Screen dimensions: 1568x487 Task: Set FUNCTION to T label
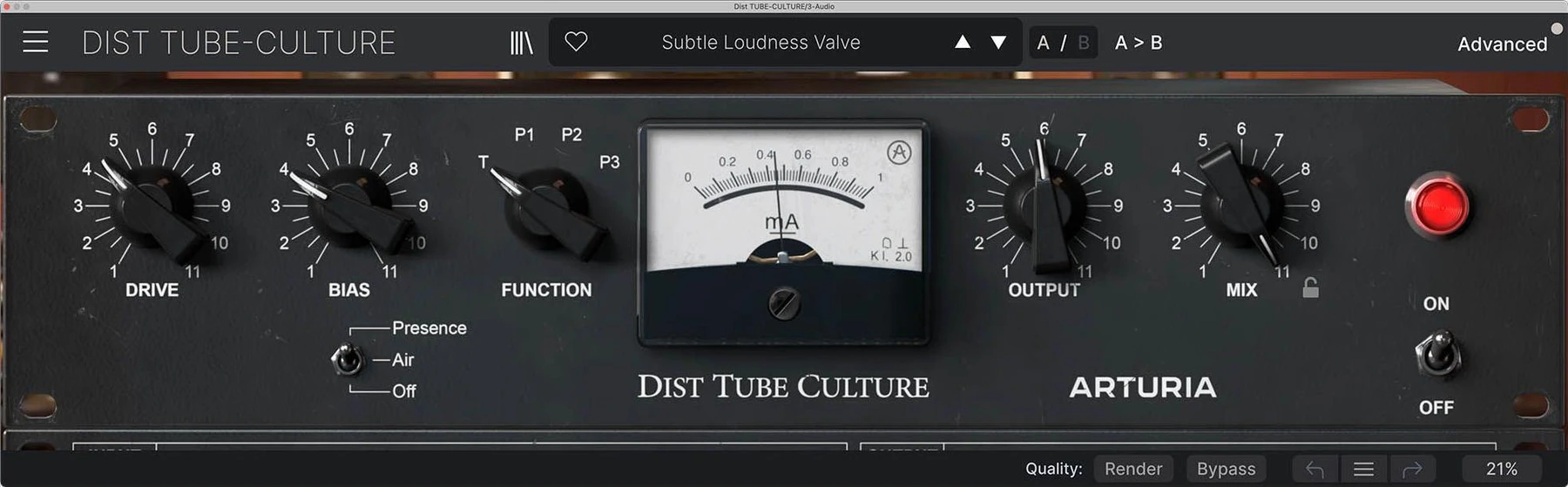coord(483,162)
